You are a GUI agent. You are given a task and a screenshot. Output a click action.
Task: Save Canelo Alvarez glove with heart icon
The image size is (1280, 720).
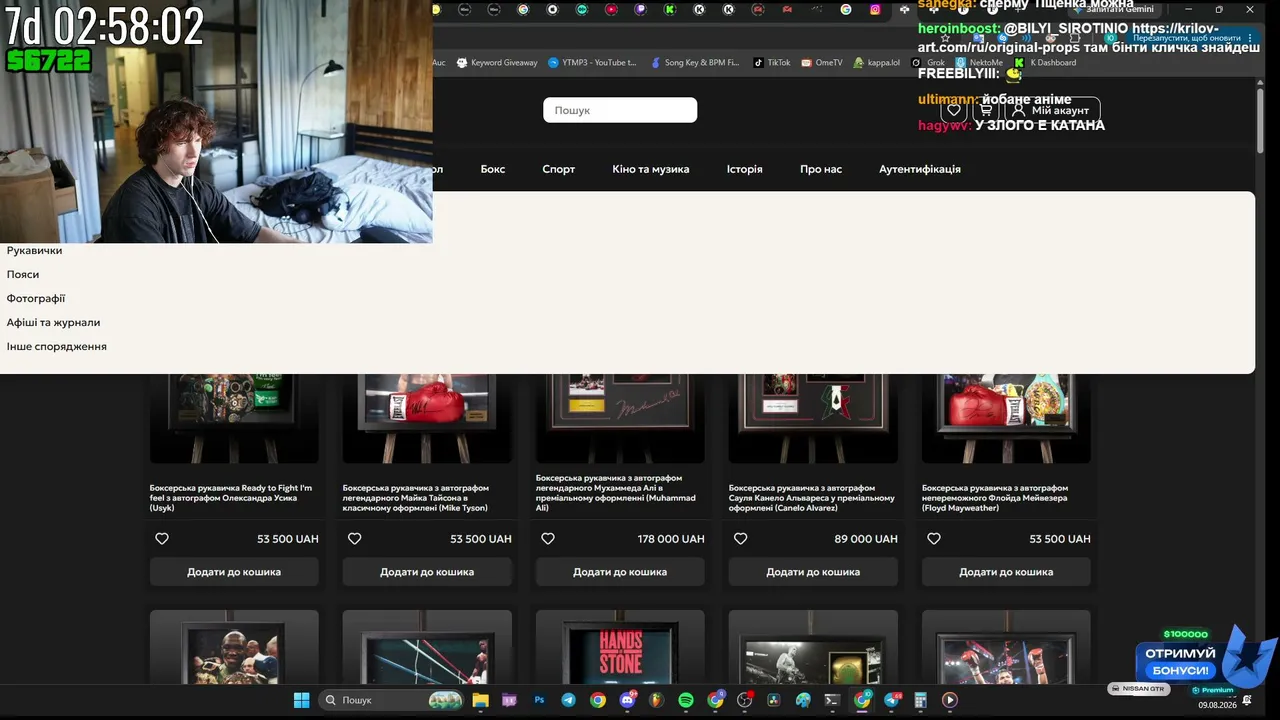click(x=741, y=539)
